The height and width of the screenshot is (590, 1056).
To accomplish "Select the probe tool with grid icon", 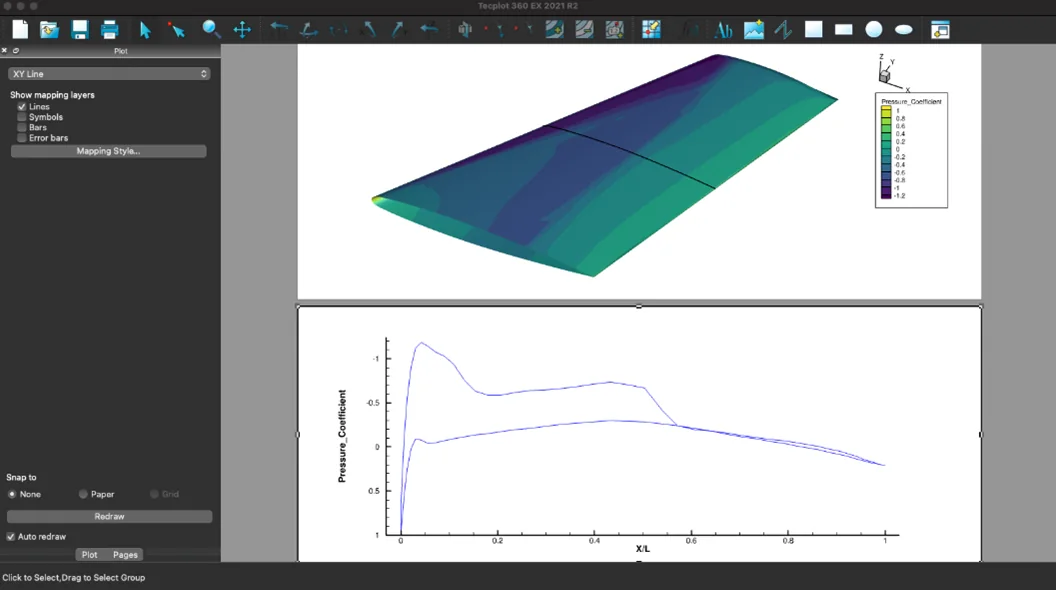I will [651, 30].
